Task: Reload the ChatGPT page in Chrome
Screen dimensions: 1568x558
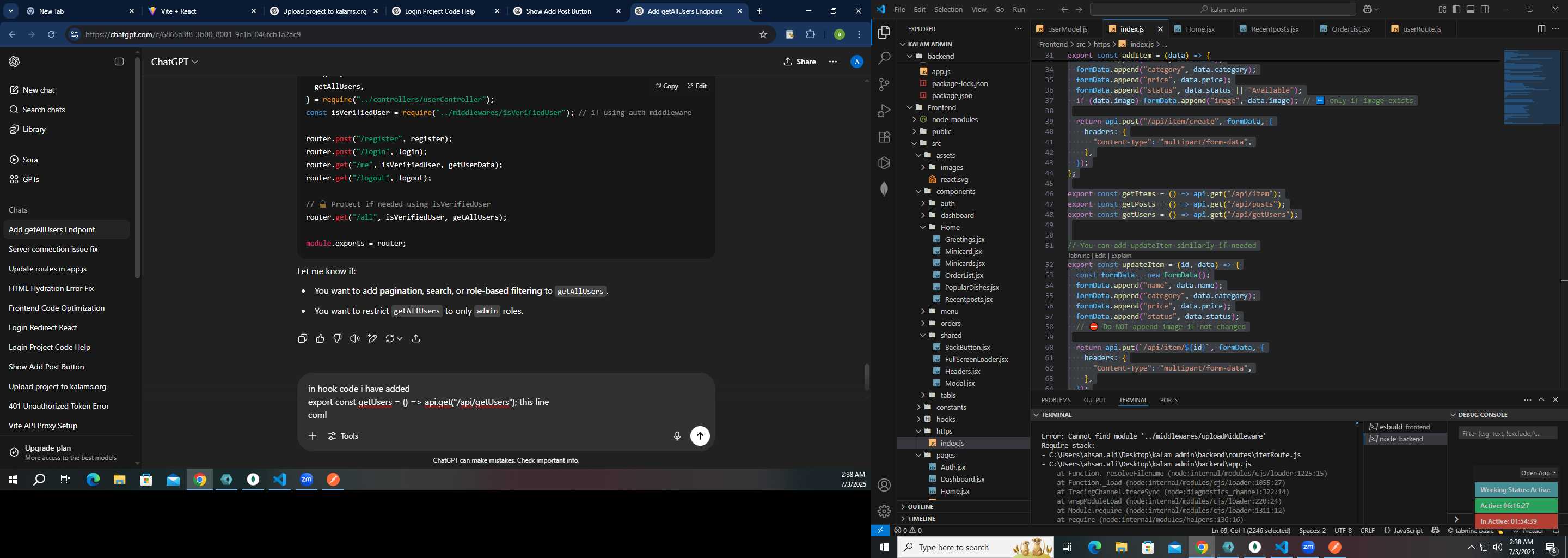Action: (x=51, y=35)
